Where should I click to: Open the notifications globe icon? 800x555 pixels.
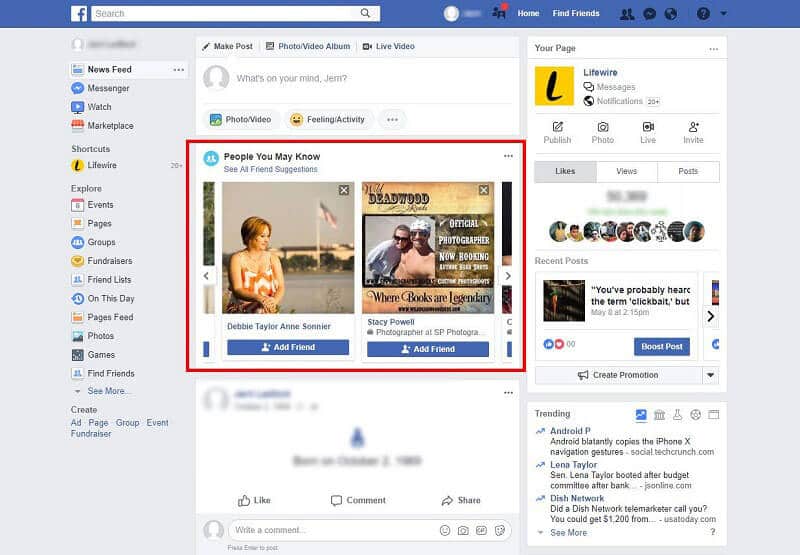[x=671, y=14]
